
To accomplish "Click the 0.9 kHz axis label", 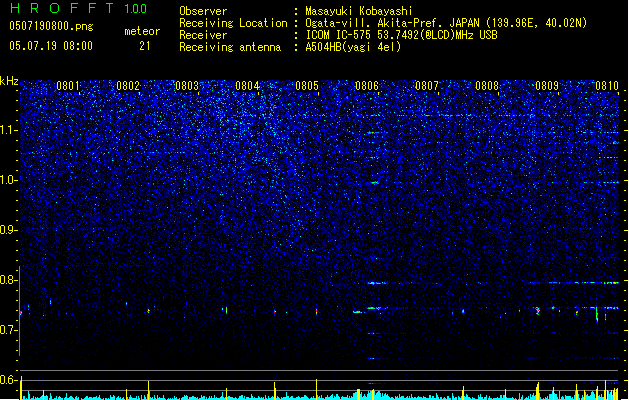I will pos(9,230).
